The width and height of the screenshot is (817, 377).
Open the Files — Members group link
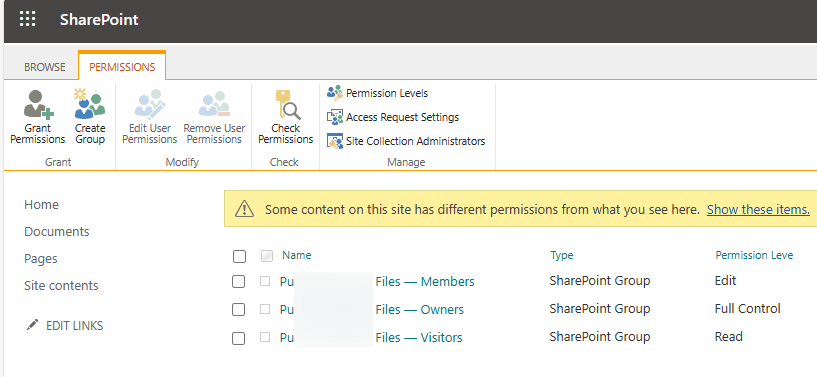(x=377, y=282)
